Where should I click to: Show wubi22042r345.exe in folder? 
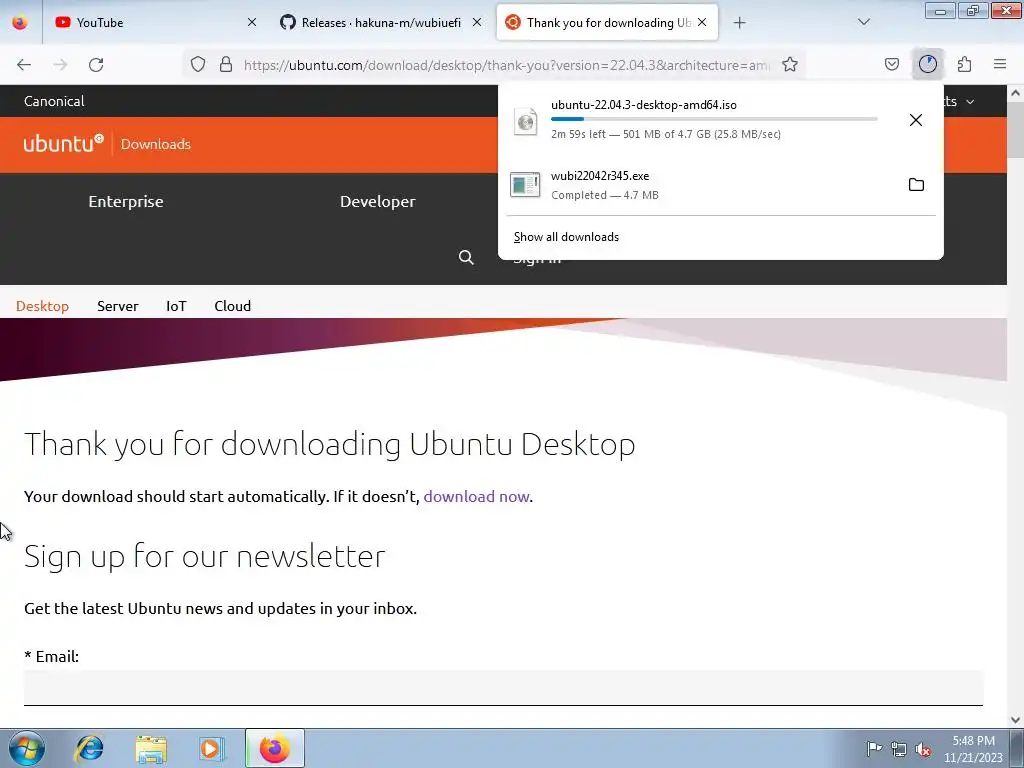click(x=916, y=185)
